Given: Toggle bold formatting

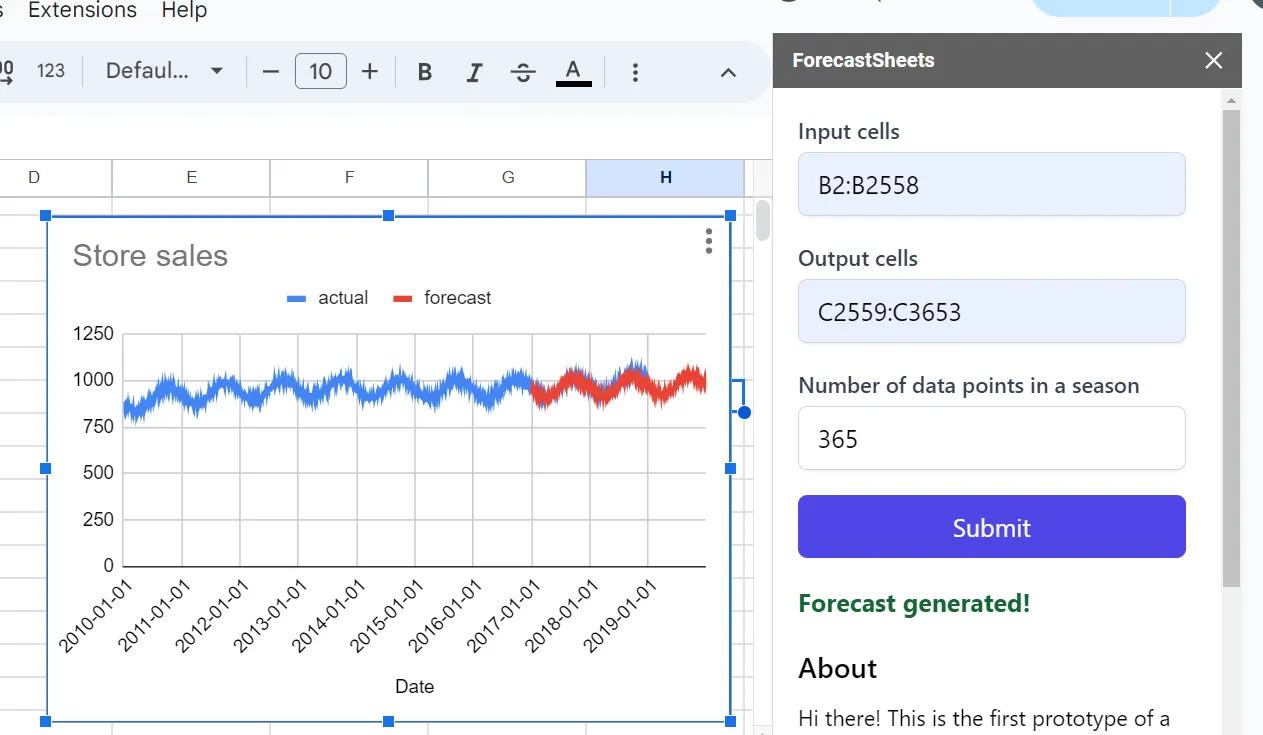Looking at the screenshot, I should tap(424, 71).
